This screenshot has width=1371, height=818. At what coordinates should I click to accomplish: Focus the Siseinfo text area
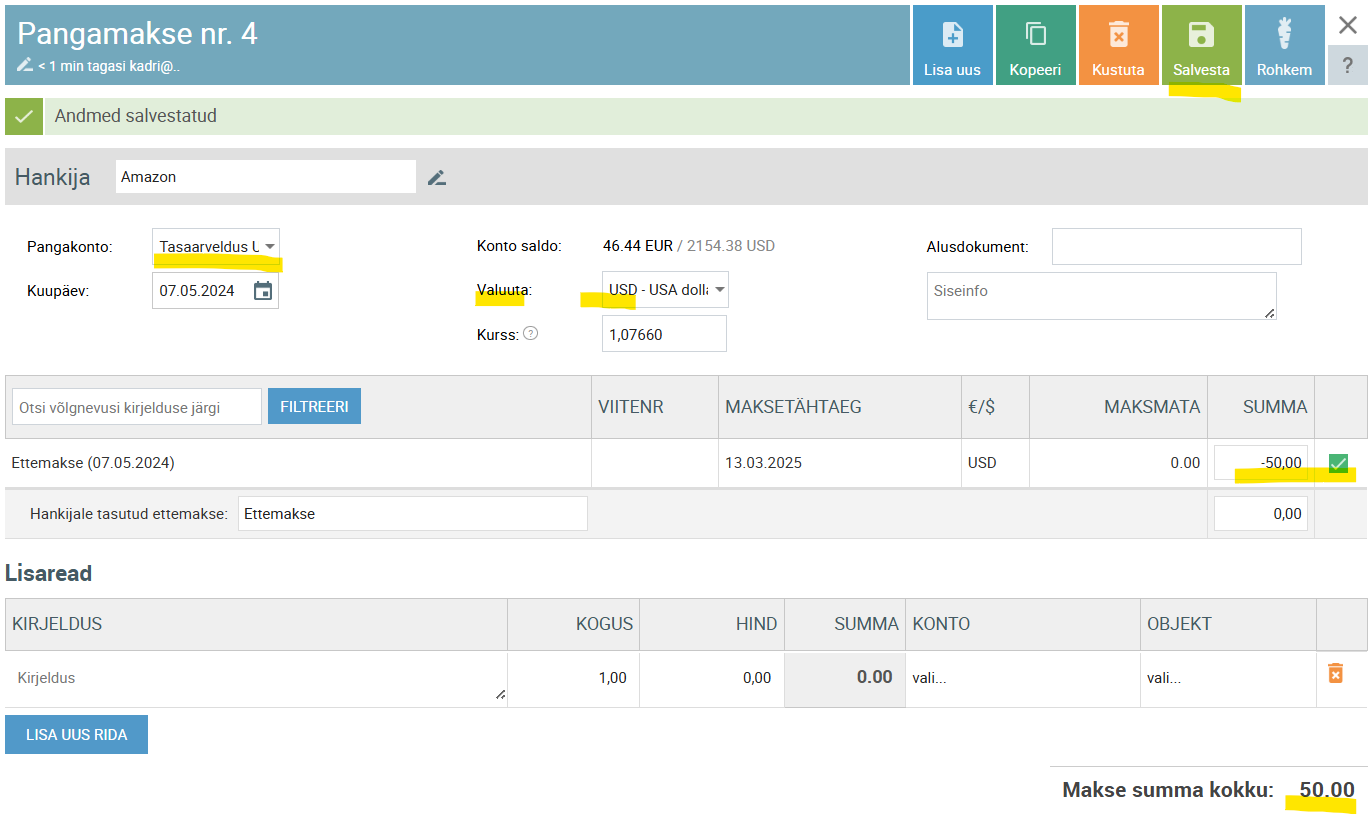pyautogui.click(x=1100, y=296)
